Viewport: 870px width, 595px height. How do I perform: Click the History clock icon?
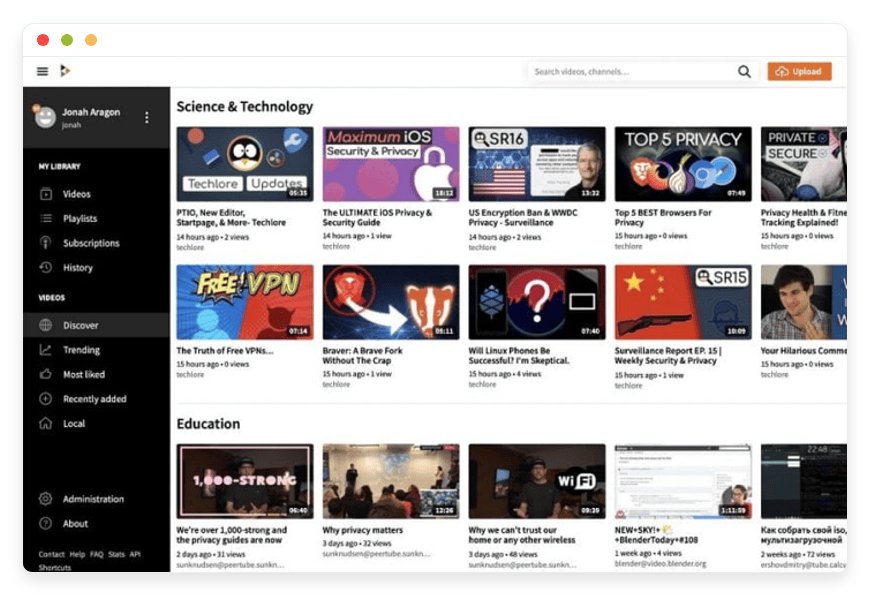click(x=46, y=267)
